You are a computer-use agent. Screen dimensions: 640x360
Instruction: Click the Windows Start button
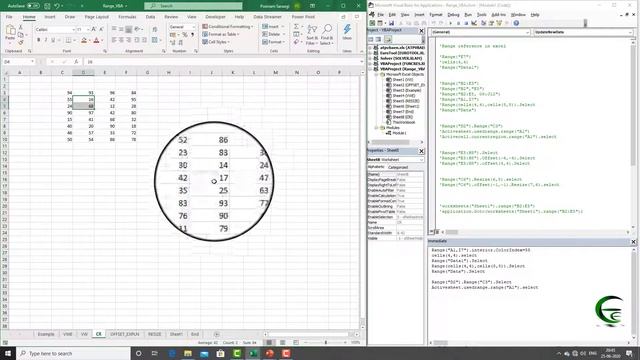tap(8, 353)
